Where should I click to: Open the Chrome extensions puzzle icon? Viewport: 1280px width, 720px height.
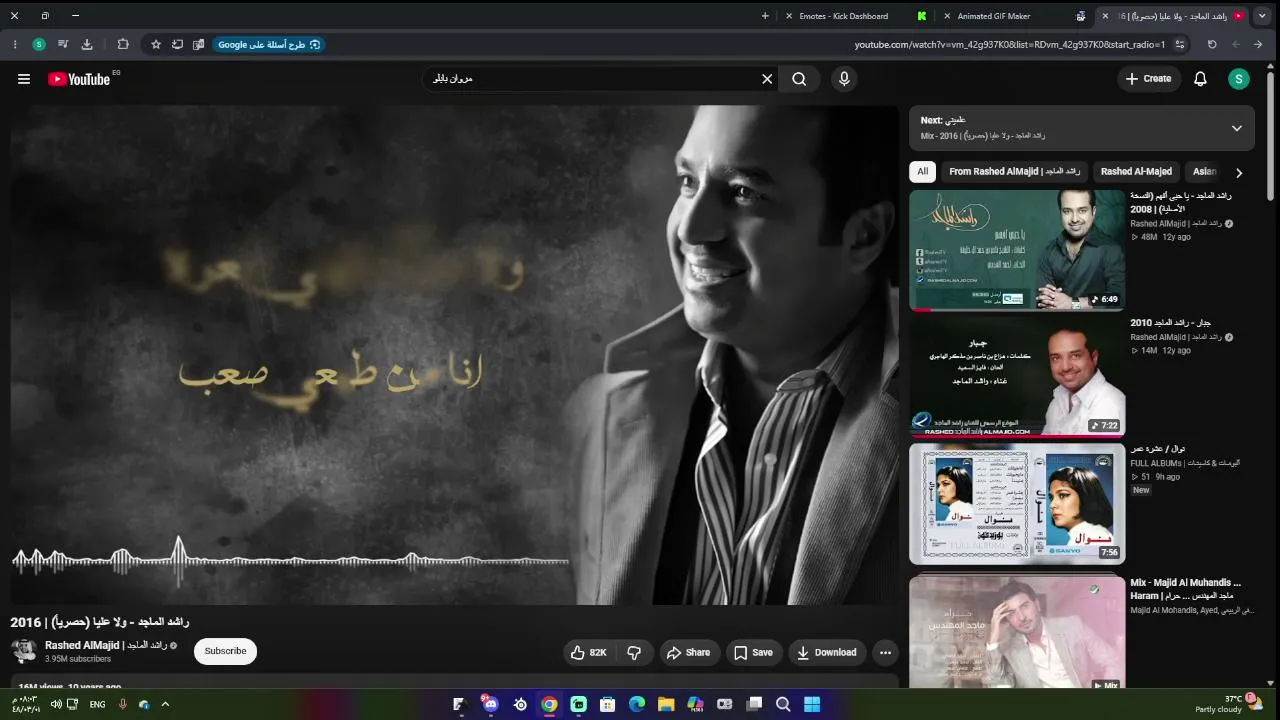pos(123,44)
